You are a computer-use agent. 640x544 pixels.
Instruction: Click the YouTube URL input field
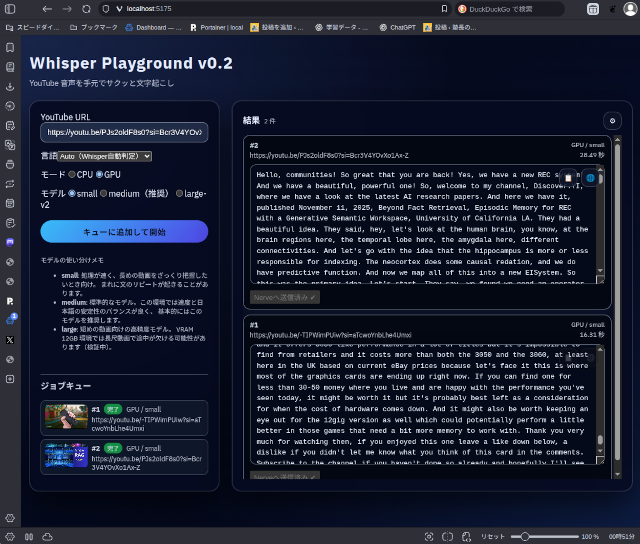[124, 132]
